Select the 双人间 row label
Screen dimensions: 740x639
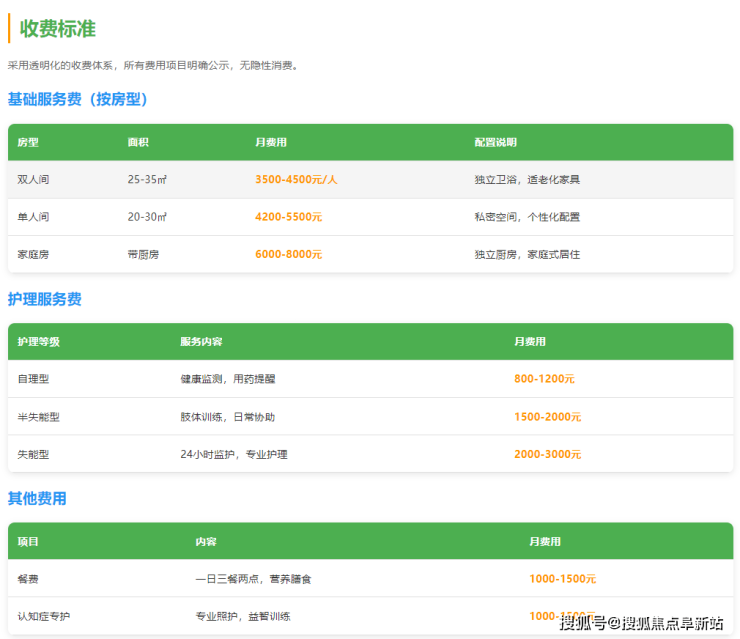click(33, 180)
